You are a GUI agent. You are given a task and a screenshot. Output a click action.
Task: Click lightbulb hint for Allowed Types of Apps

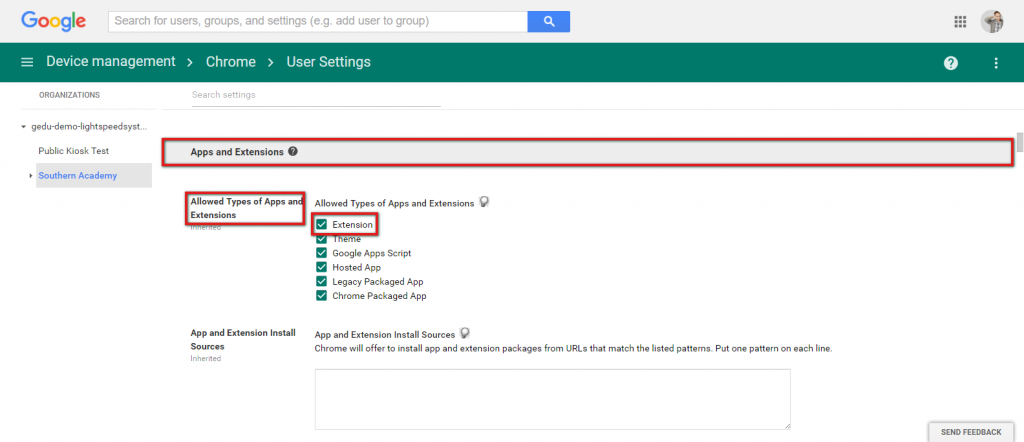(x=484, y=202)
